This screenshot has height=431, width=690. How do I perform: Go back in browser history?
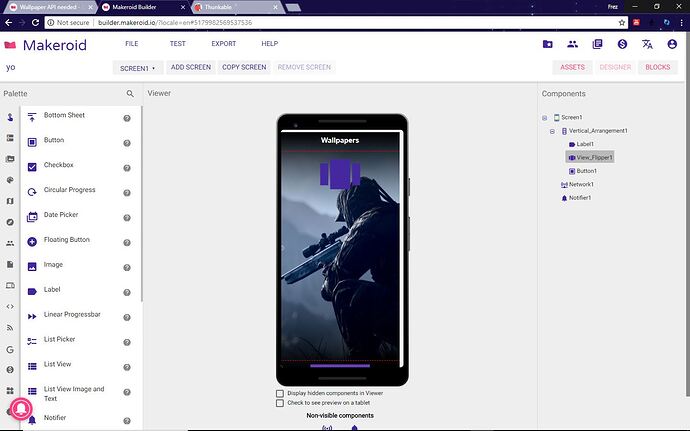click(x=9, y=22)
